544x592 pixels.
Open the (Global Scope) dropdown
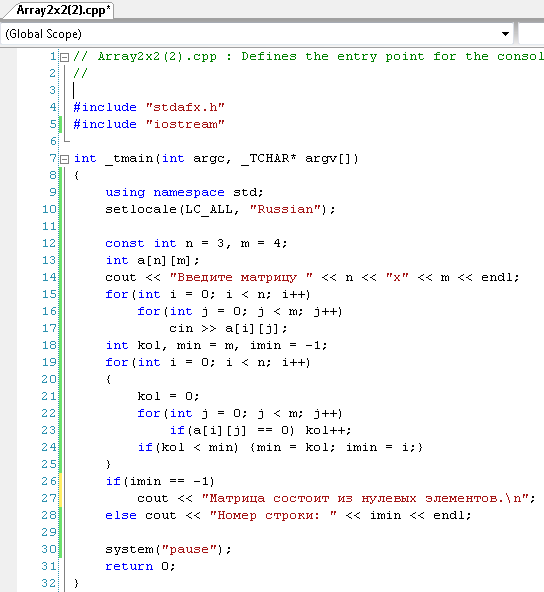coord(505,34)
